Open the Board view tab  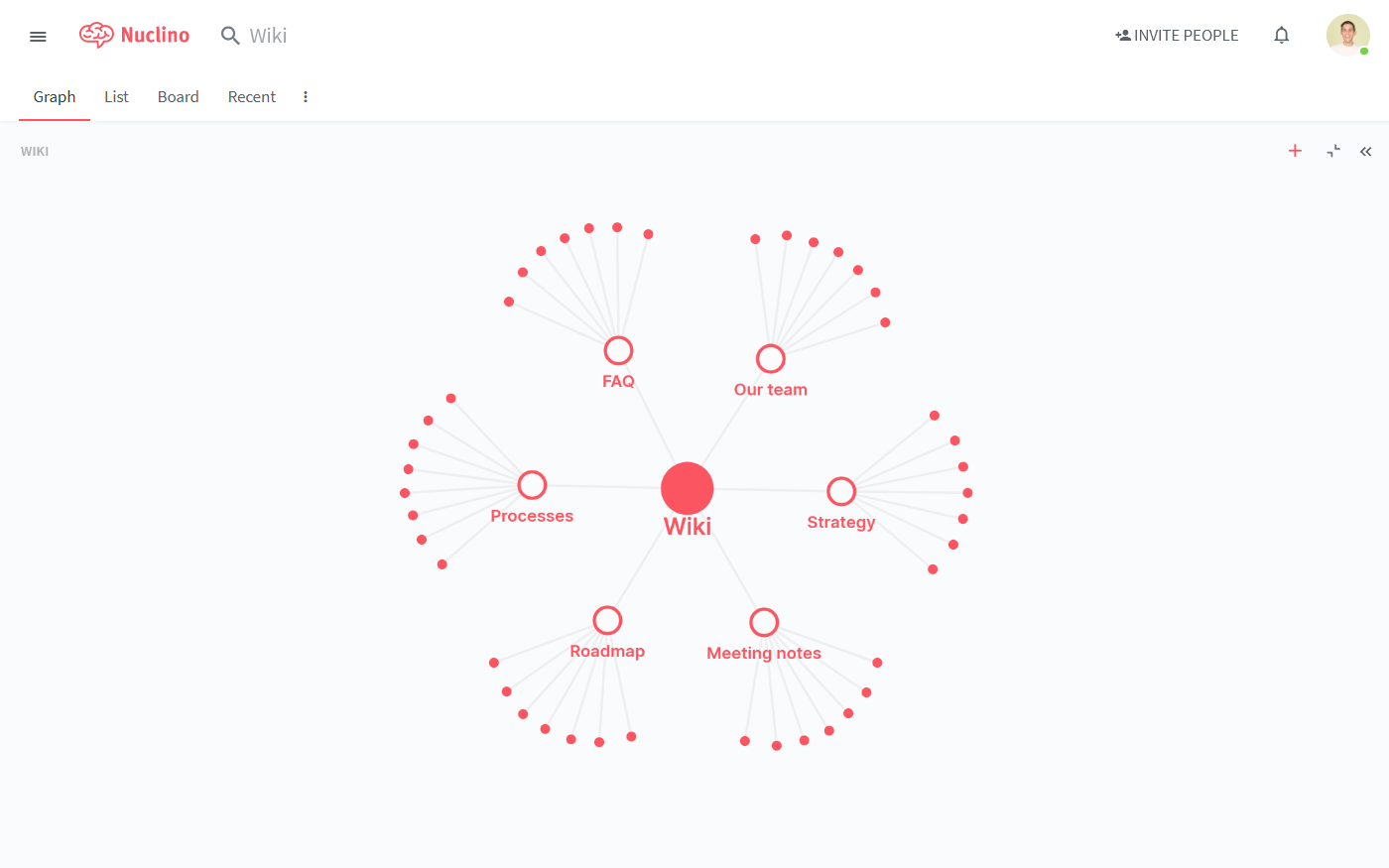coord(178,97)
